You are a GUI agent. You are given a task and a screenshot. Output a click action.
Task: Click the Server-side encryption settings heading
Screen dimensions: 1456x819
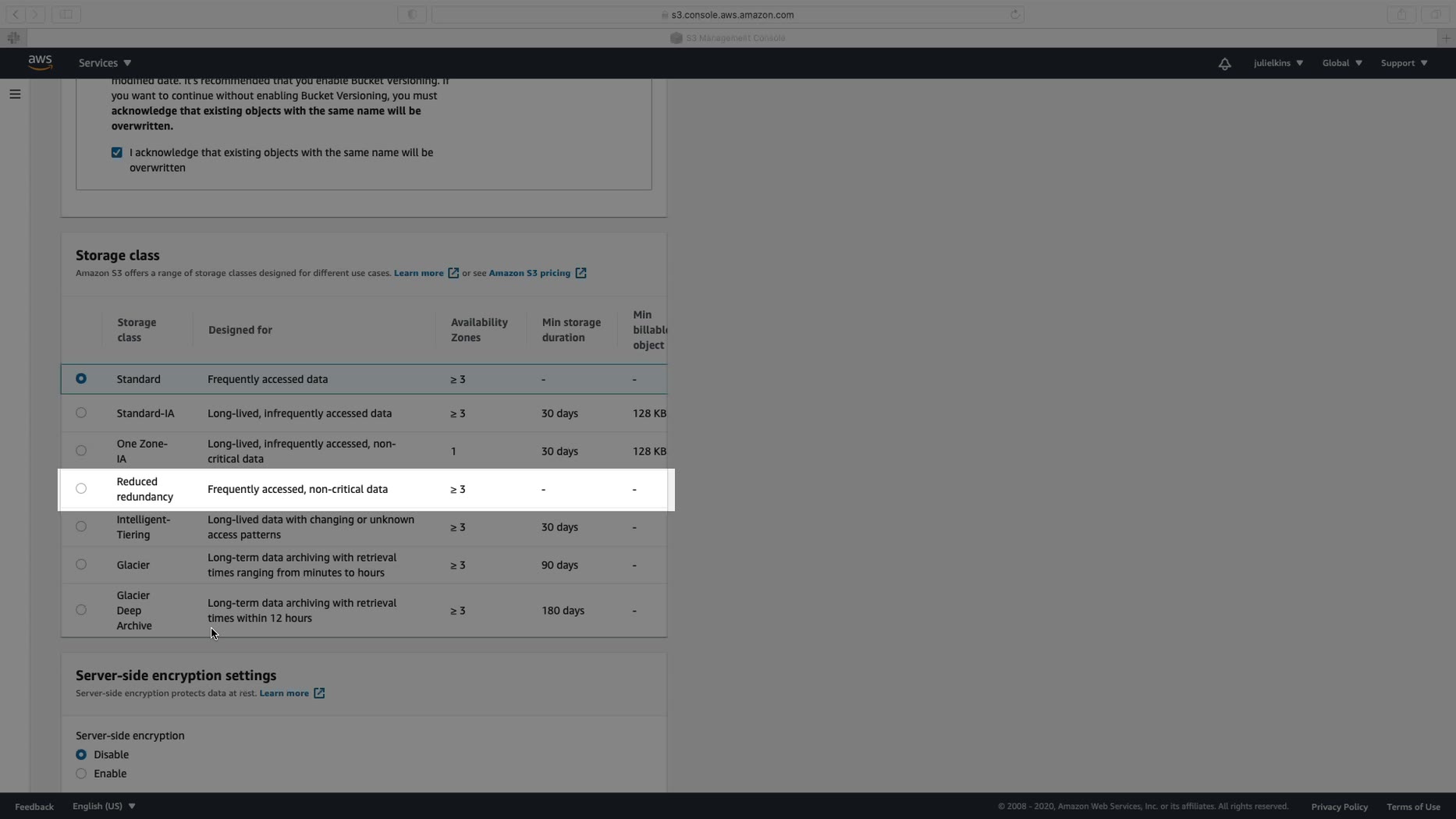tap(176, 675)
